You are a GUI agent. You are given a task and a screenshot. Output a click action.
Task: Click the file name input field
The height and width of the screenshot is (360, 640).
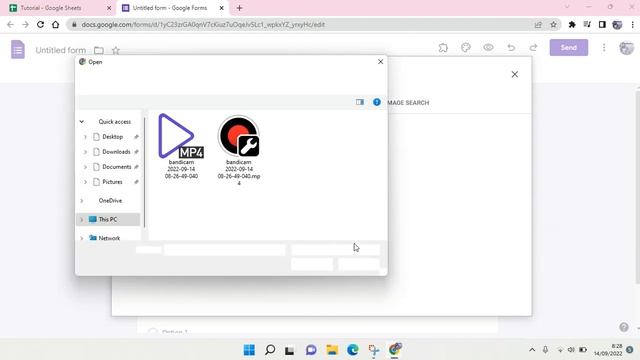point(224,249)
